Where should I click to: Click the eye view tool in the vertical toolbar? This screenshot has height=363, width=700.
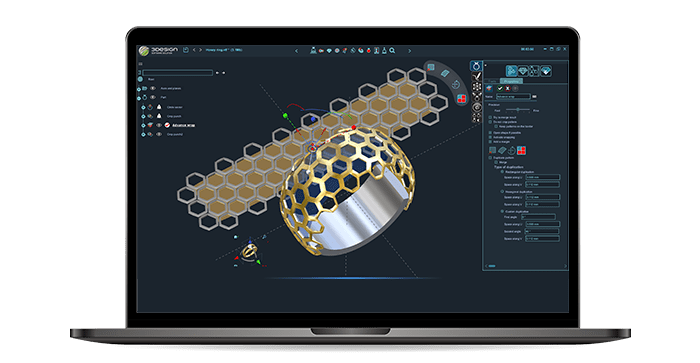pyautogui.click(x=477, y=107)
